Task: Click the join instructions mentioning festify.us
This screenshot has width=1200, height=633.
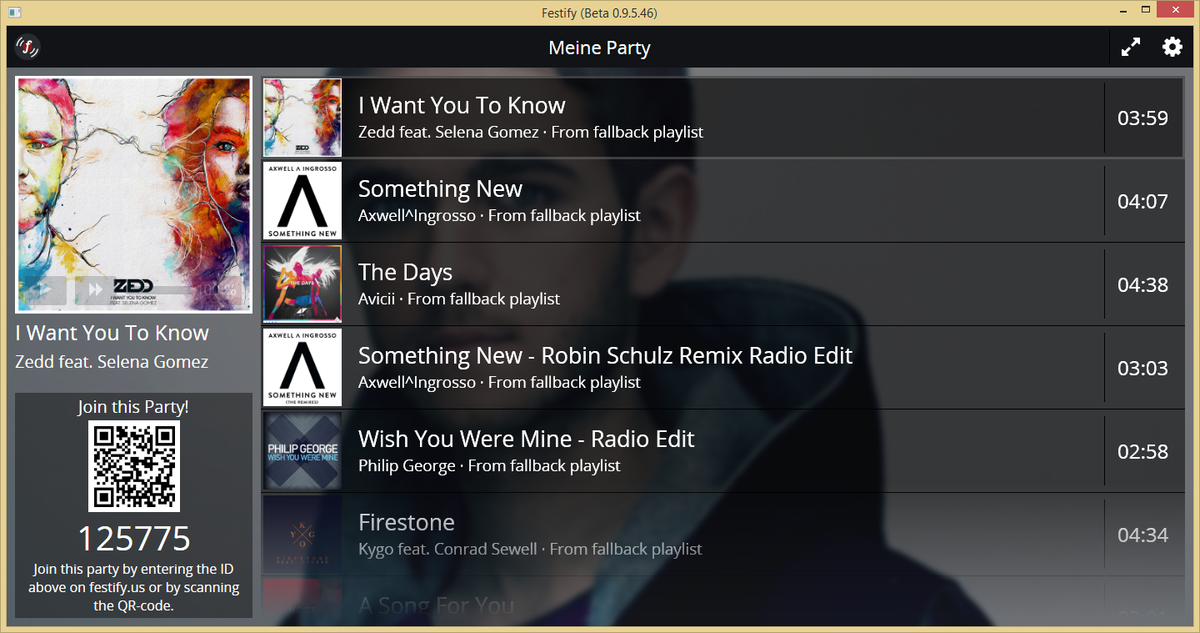Action: pyautogui.click(x=134, y=587)
